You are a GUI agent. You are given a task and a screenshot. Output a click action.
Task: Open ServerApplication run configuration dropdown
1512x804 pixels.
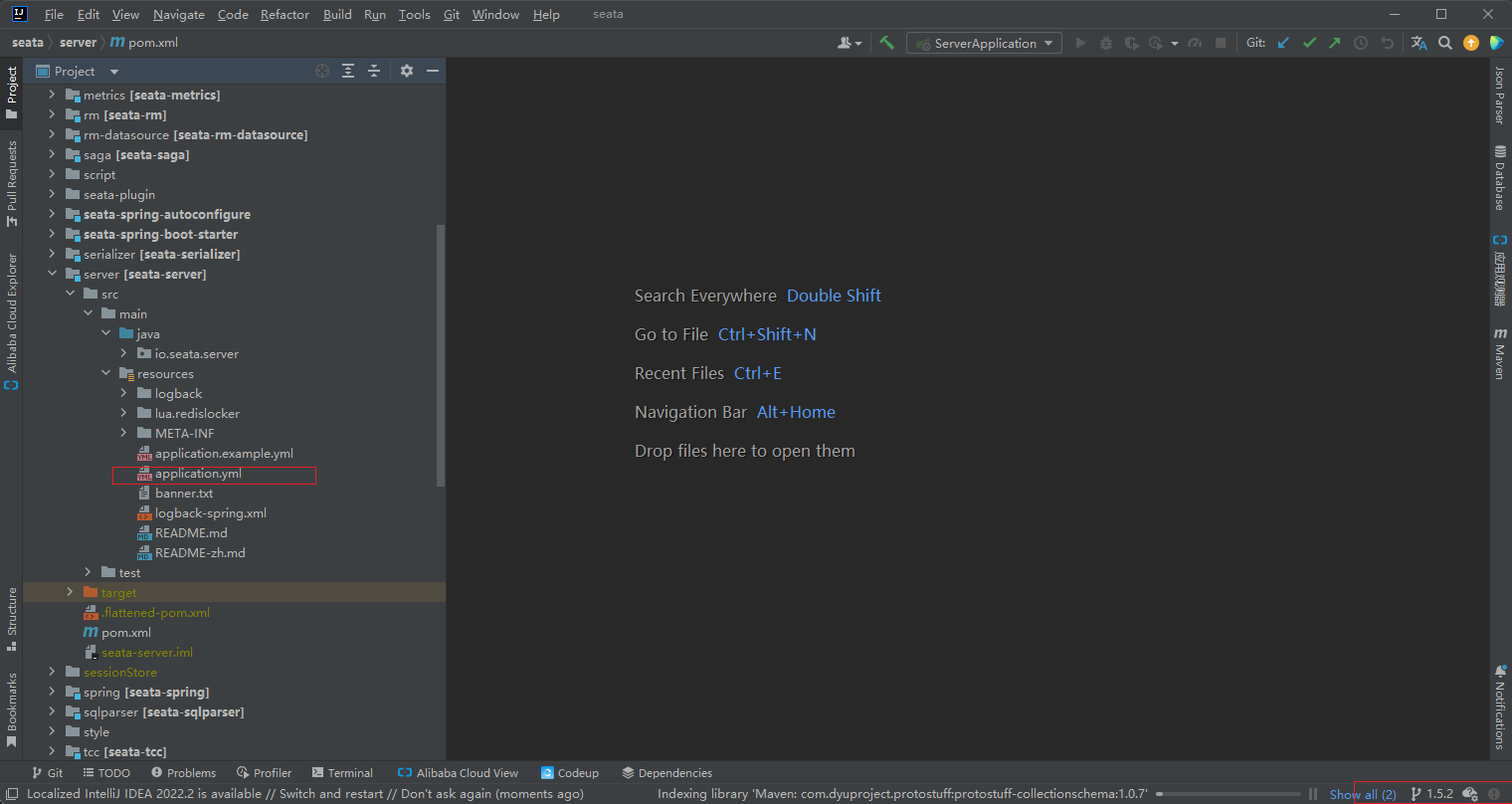pos(984,43)
